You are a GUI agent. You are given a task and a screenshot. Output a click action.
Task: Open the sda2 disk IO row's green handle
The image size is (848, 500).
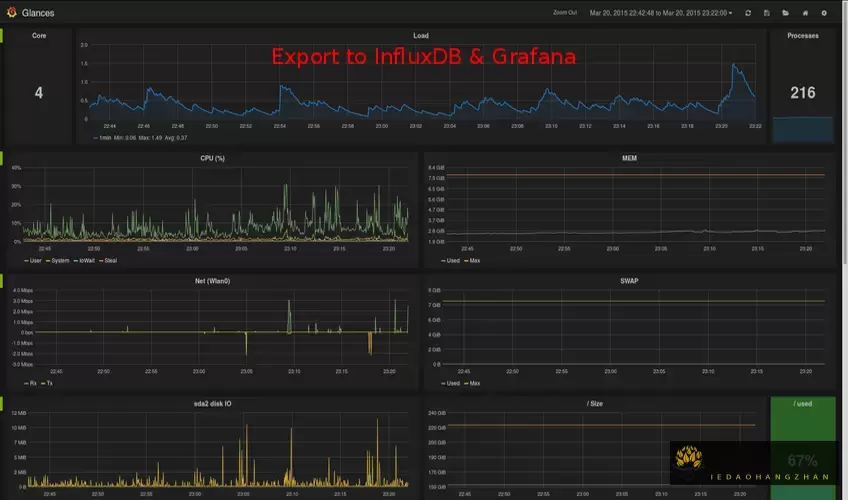click(x=1, y=404)
